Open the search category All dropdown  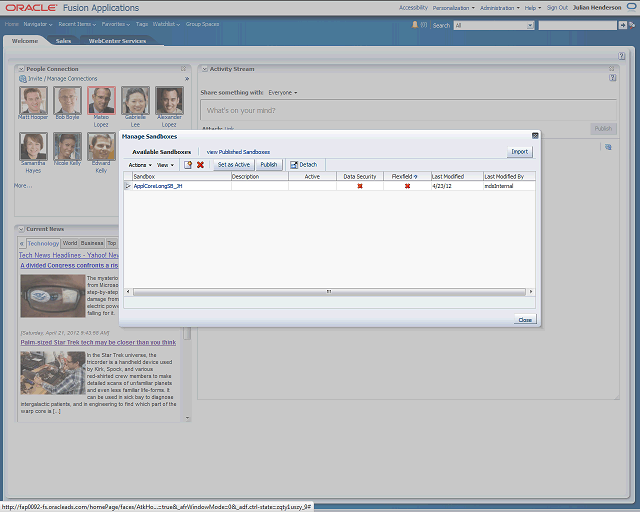click(493, 25)
